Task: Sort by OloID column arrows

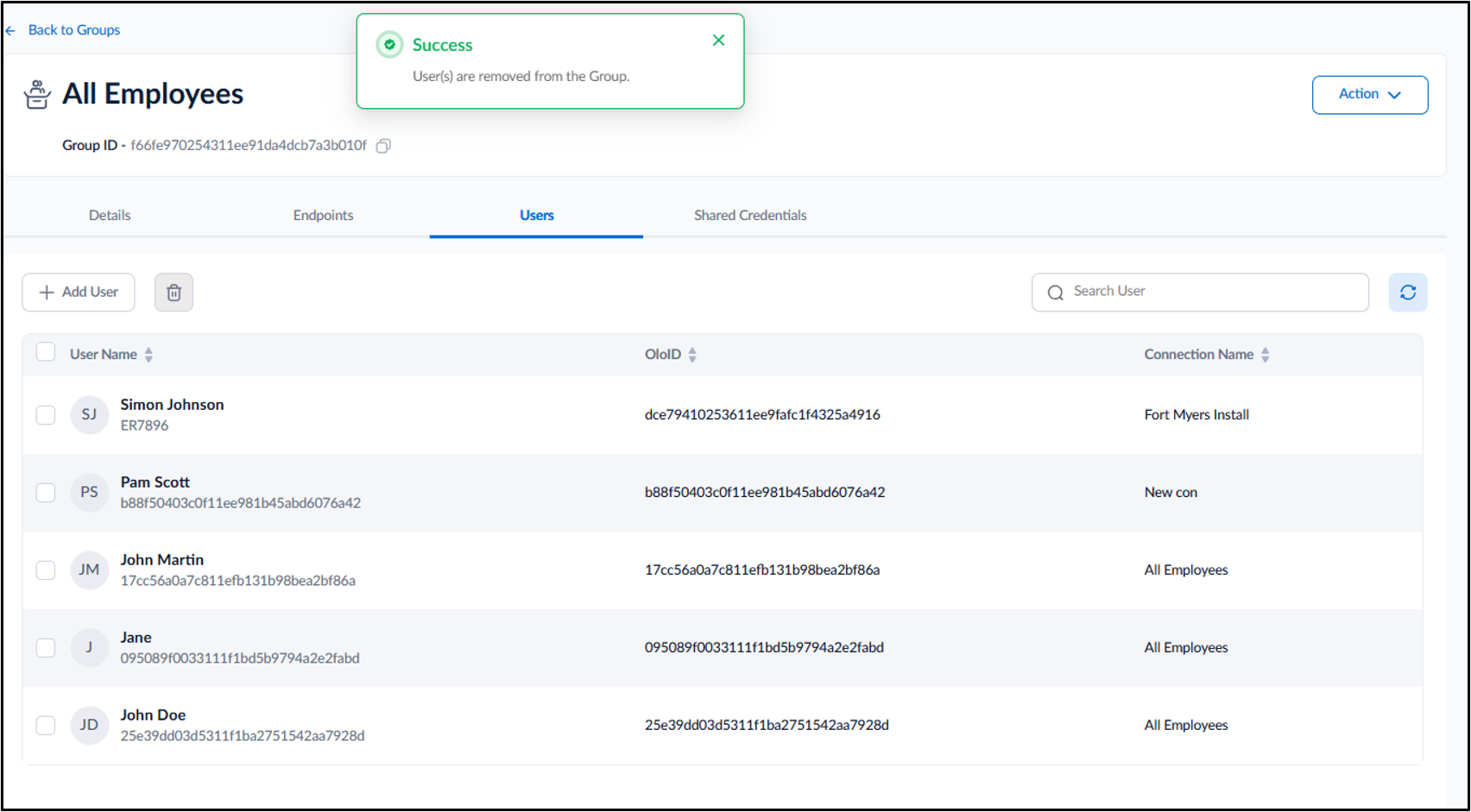Action: 692,355
